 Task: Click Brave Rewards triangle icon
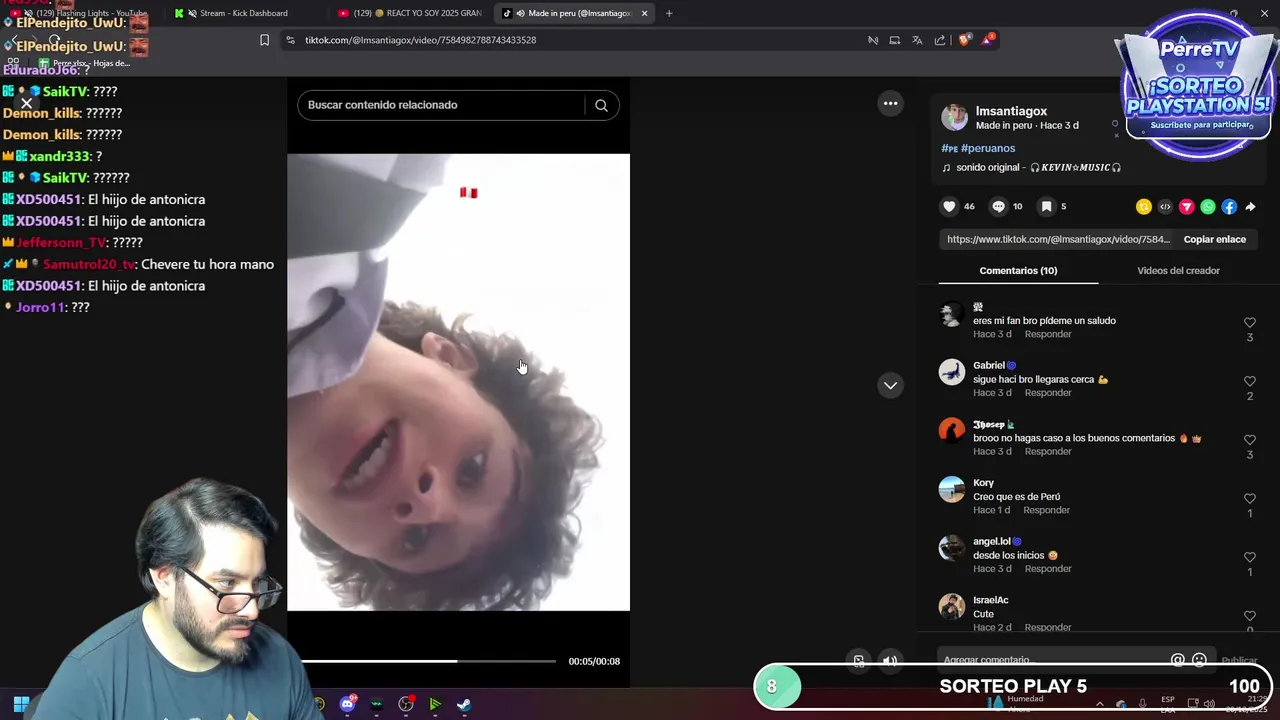click(988, 39)
